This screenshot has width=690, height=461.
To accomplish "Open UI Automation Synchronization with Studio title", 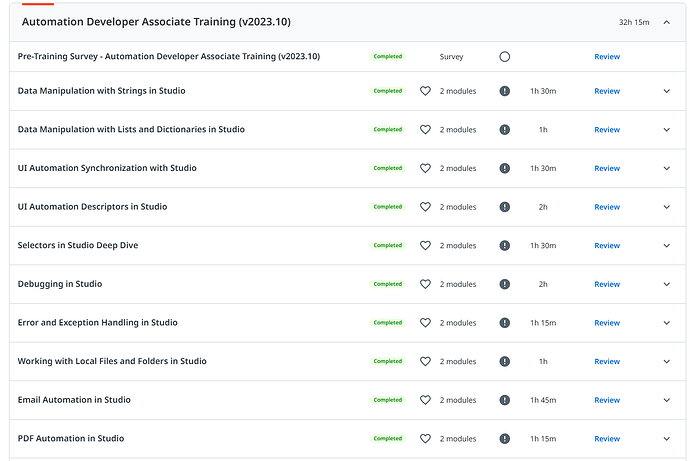I will click(x=107, y=168).
